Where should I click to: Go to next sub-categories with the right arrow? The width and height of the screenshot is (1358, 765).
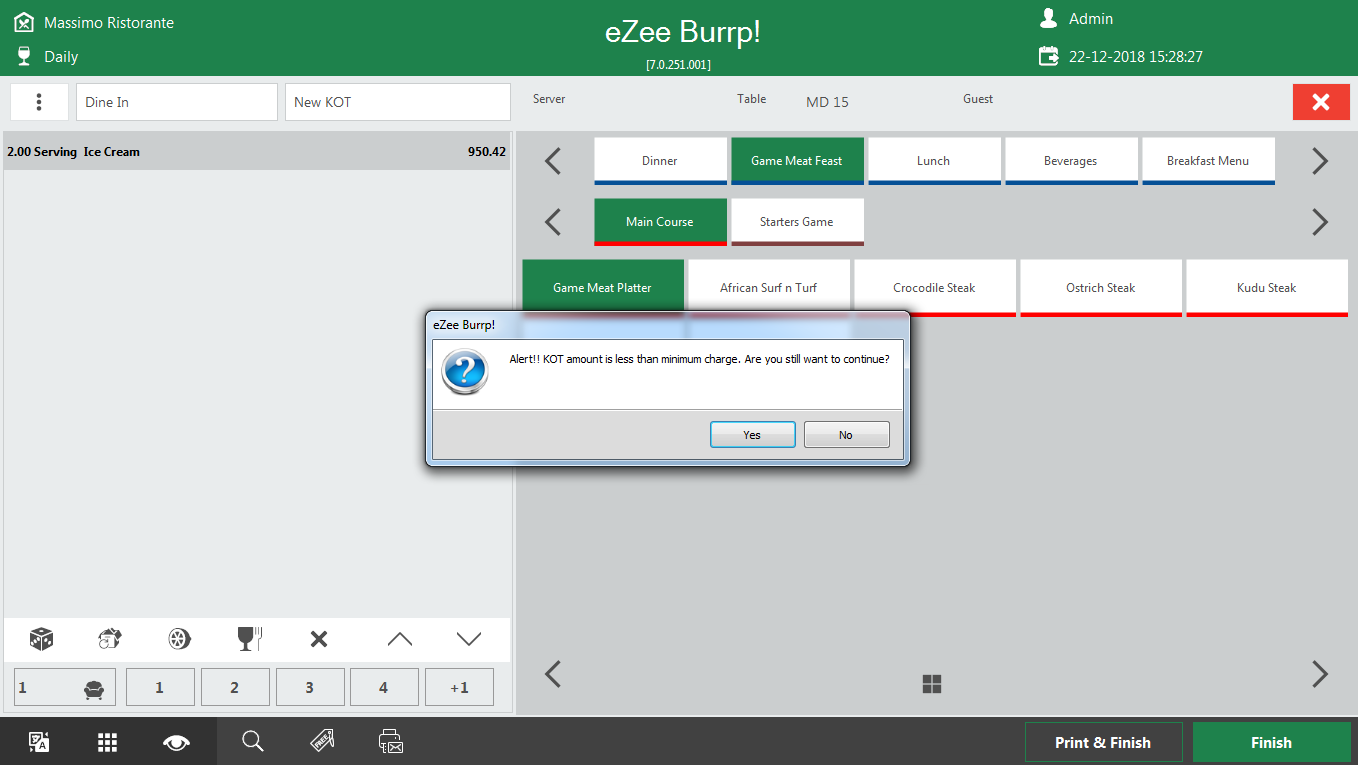coord(1320,222)
